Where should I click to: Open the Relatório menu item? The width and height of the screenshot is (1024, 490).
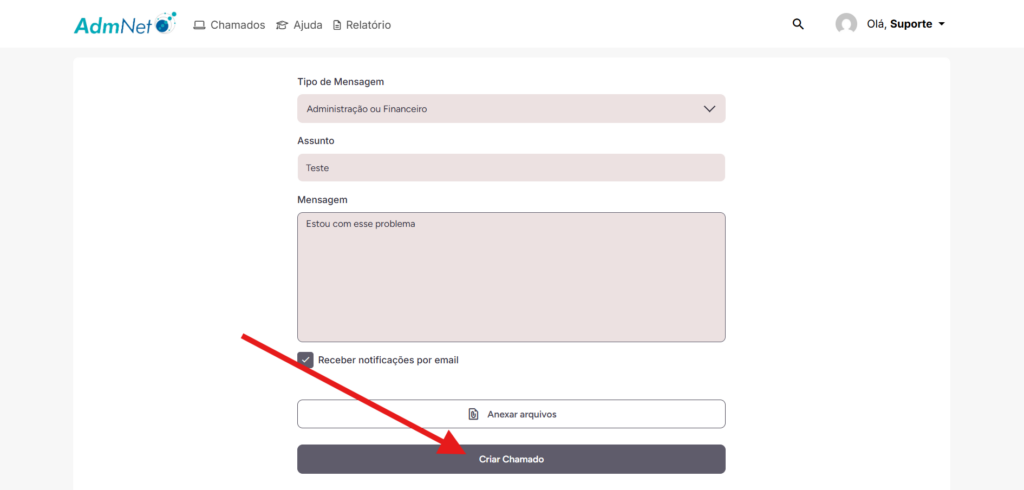click(x=368, y=25)
